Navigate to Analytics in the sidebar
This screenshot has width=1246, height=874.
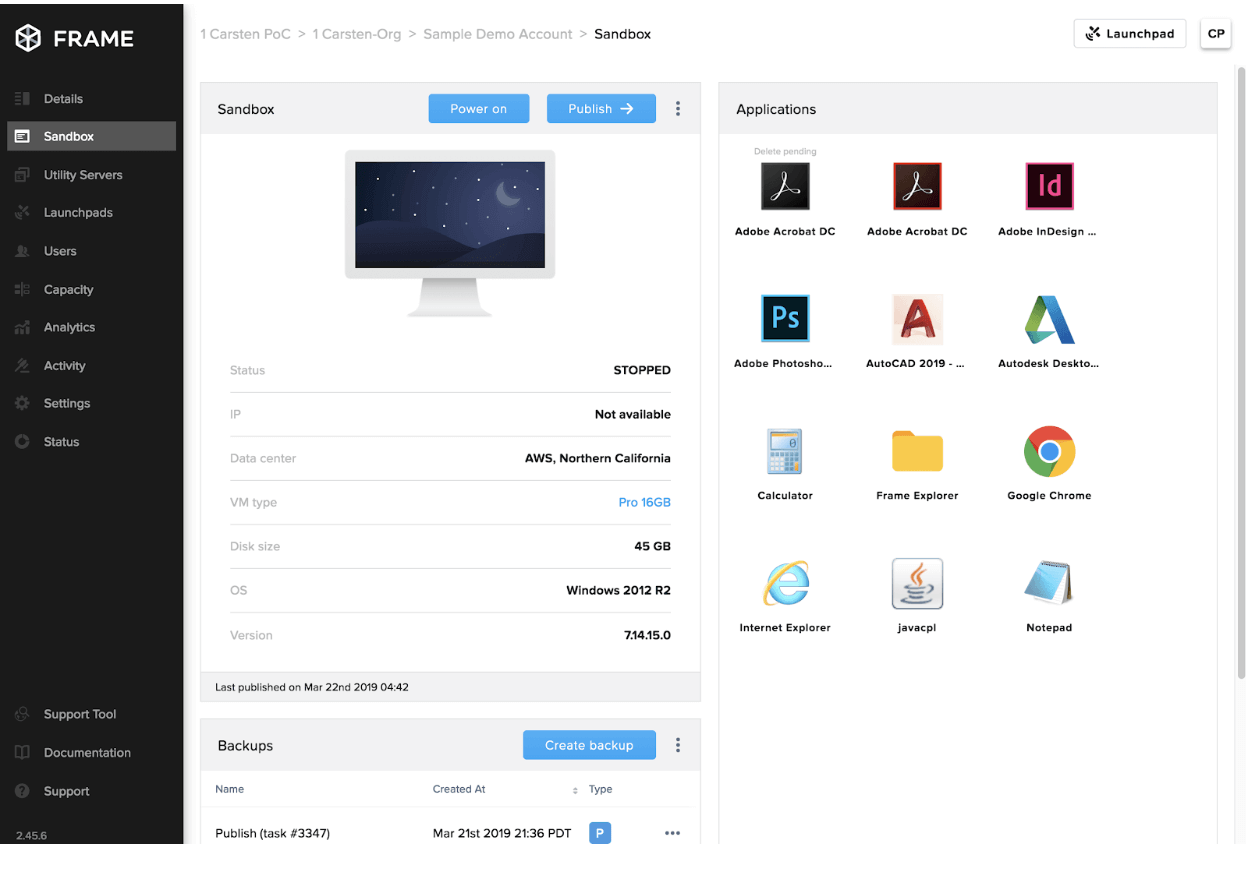pos(69,327)
